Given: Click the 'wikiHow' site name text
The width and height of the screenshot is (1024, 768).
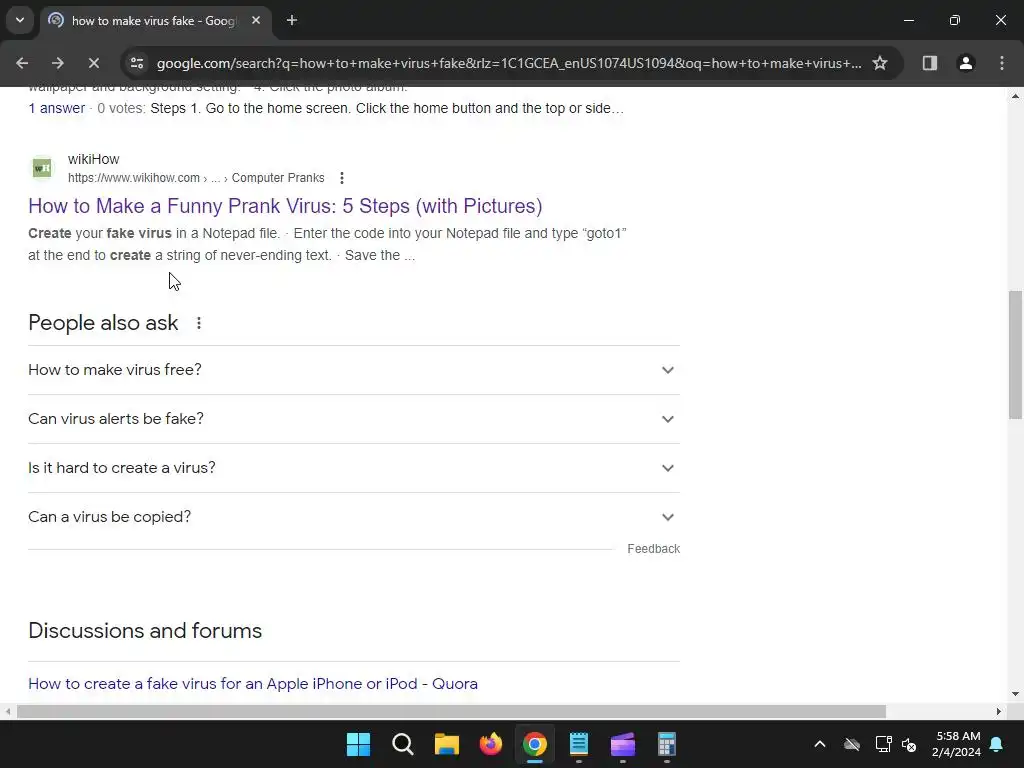Looking at the screenshot, I should 93,159.
